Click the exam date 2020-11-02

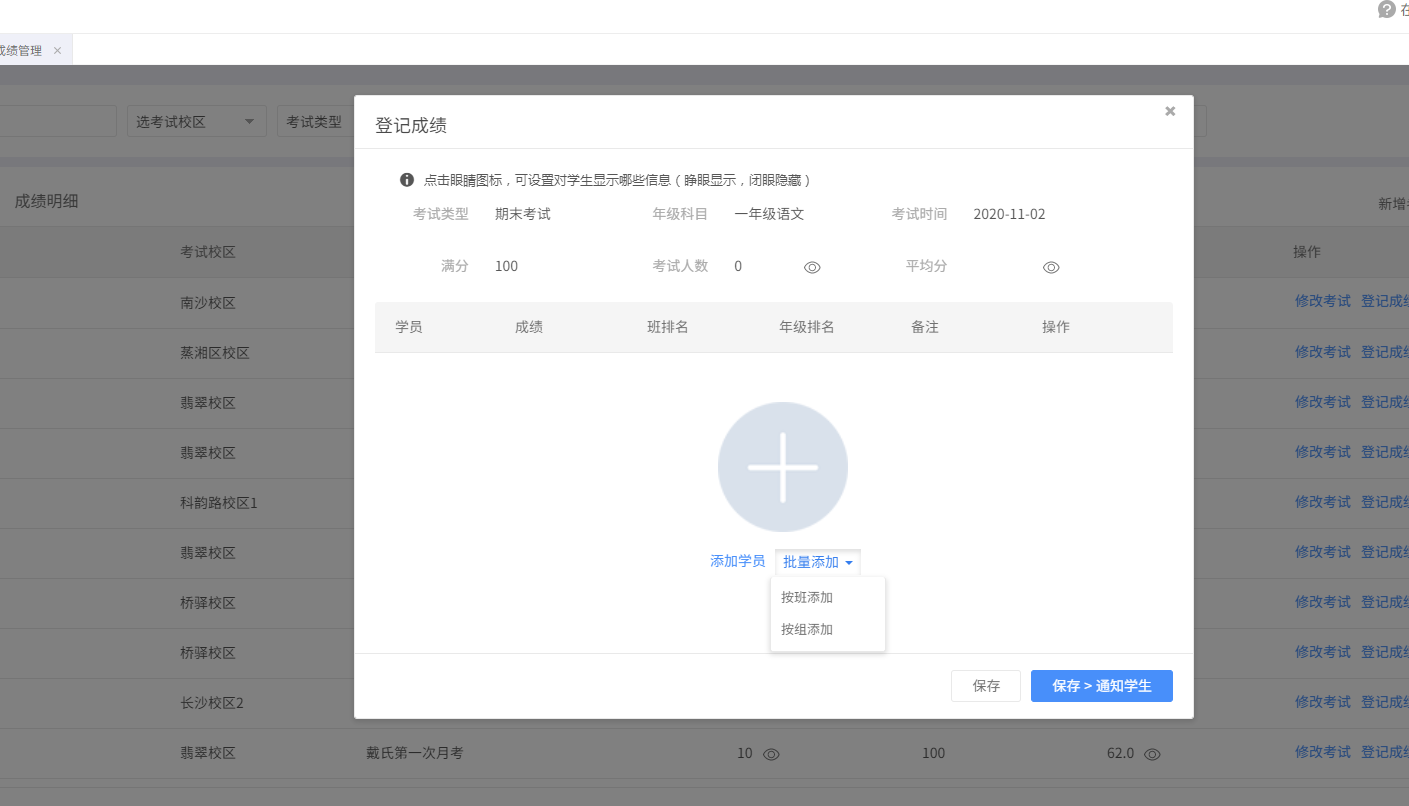(x=1009, y=214)
